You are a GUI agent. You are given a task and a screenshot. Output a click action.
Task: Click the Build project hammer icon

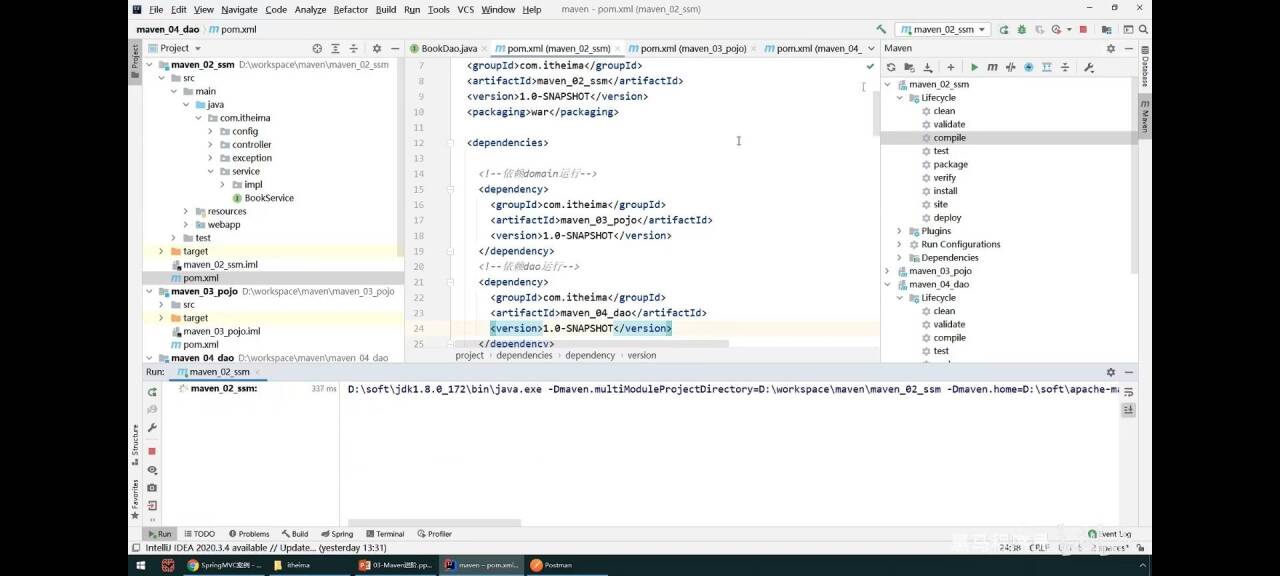pos(881,29)
